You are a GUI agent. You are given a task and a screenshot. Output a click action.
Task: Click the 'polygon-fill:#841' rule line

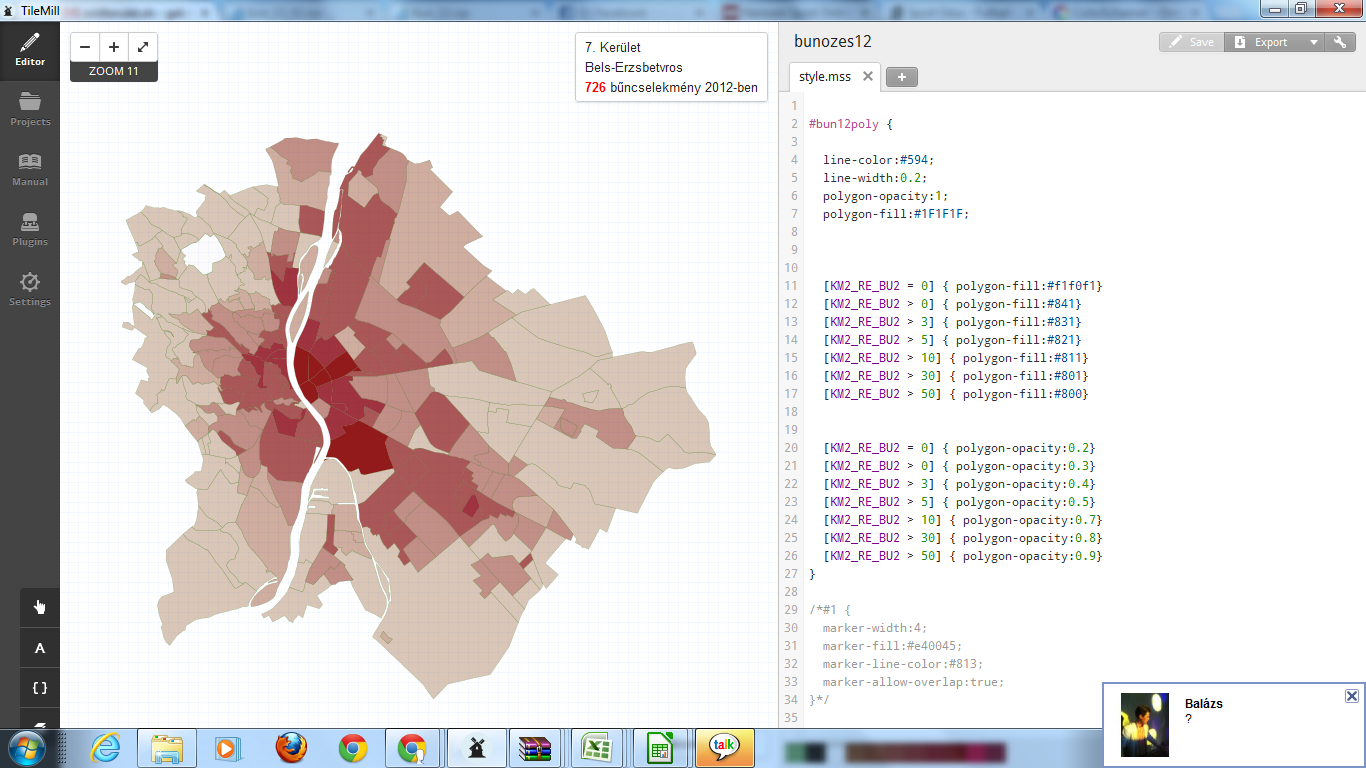tap(952, 304)
